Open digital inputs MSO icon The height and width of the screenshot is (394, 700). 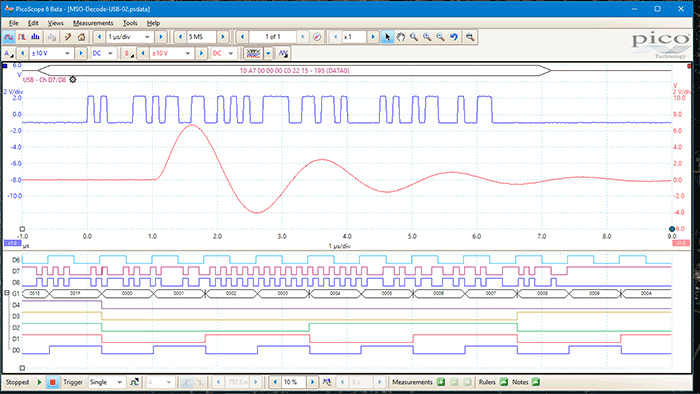[253, 54]
